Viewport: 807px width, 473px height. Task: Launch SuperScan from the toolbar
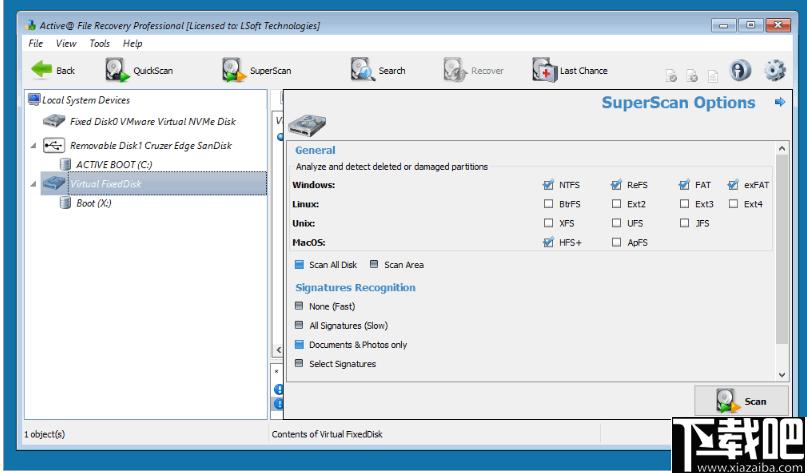coord(257,70)
